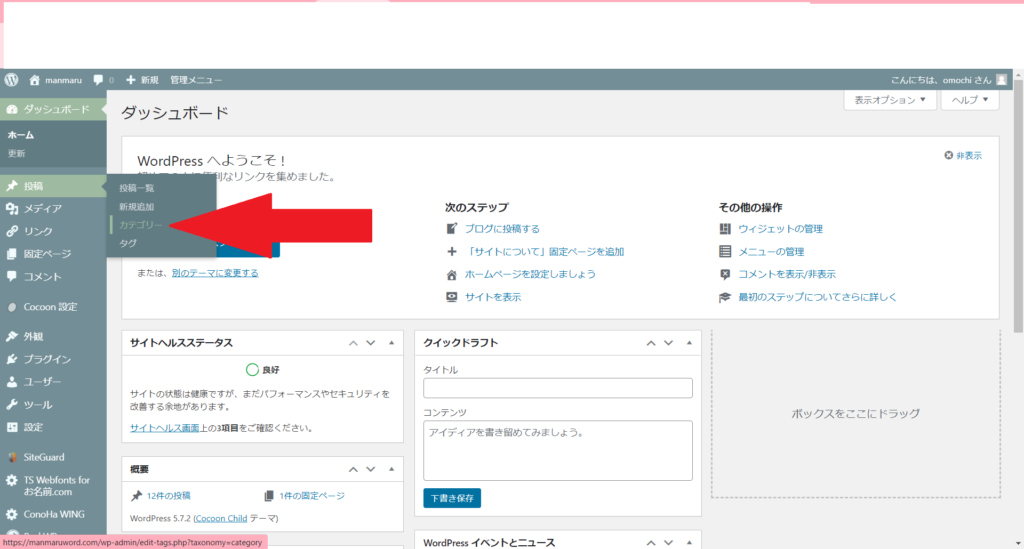Click the omochi user avatar icon
The width and height of the screenshot is (1024, 549).
[1001, 80]
